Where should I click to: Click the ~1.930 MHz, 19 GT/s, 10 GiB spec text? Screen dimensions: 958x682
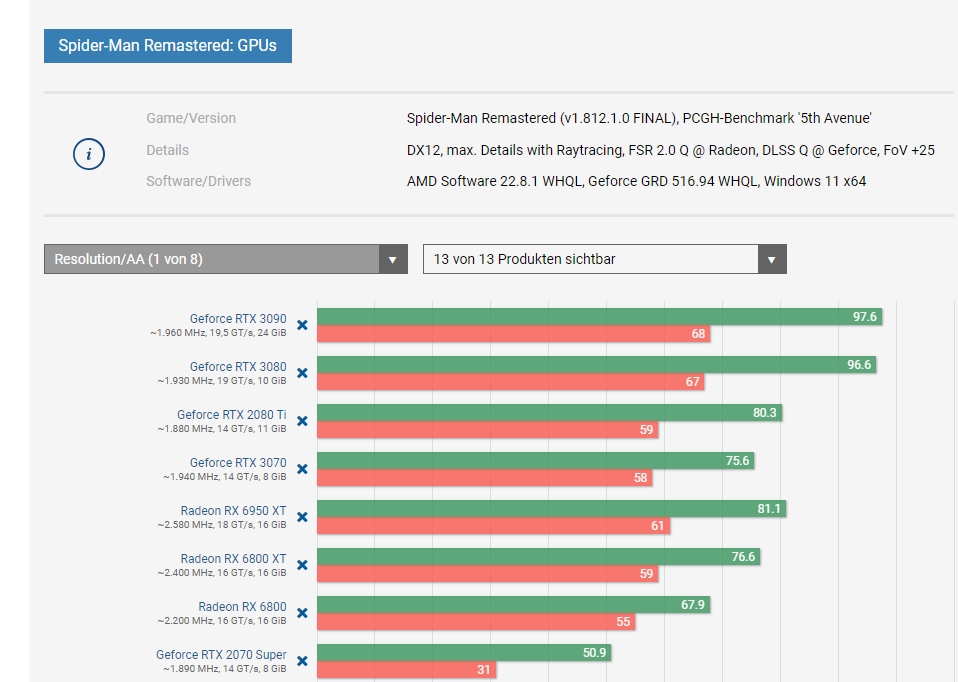(222, 381)
